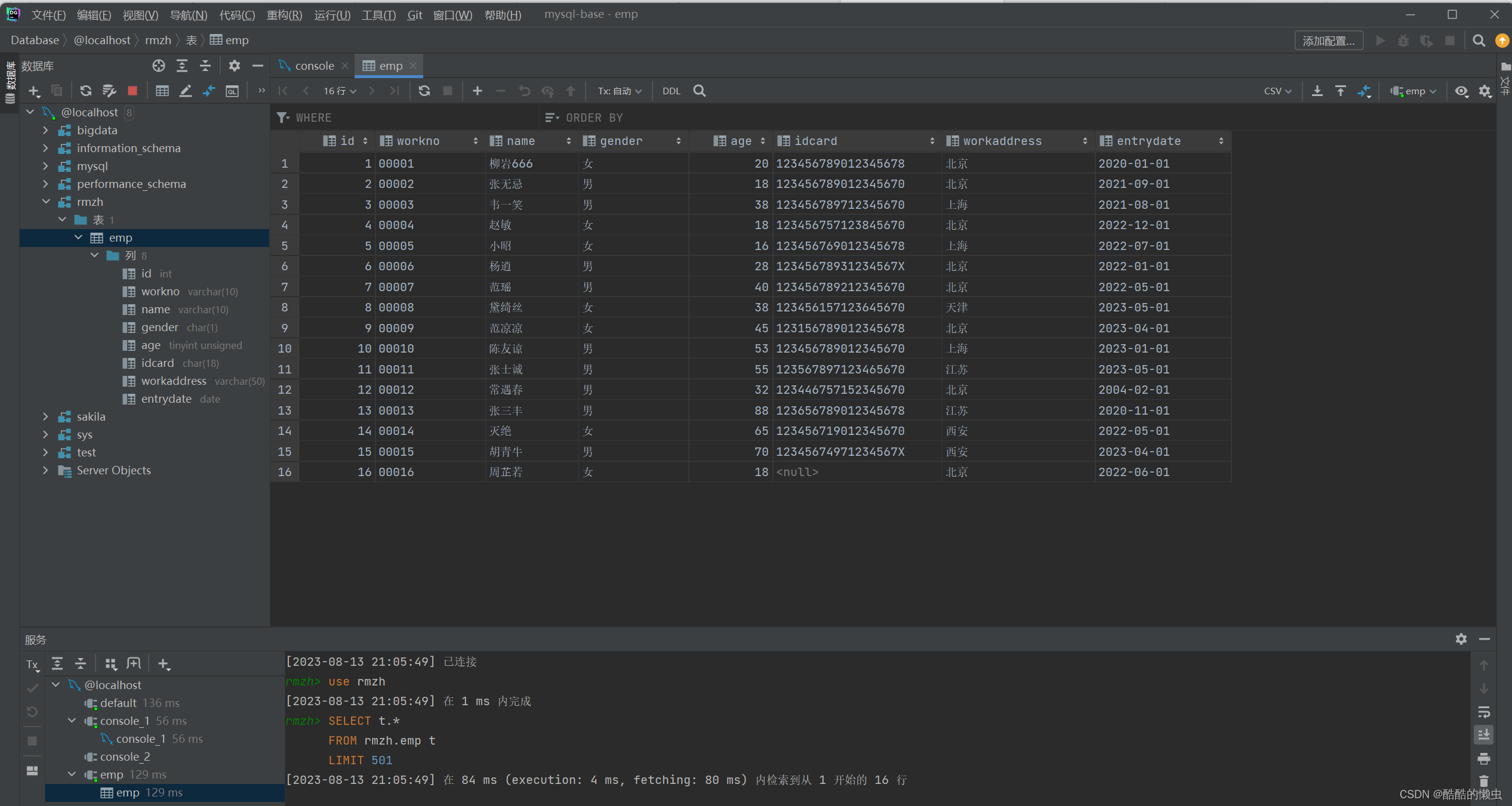Click the DDL button
The height and width of the screenshot is (806, 1512).
[x=671, y=91]
